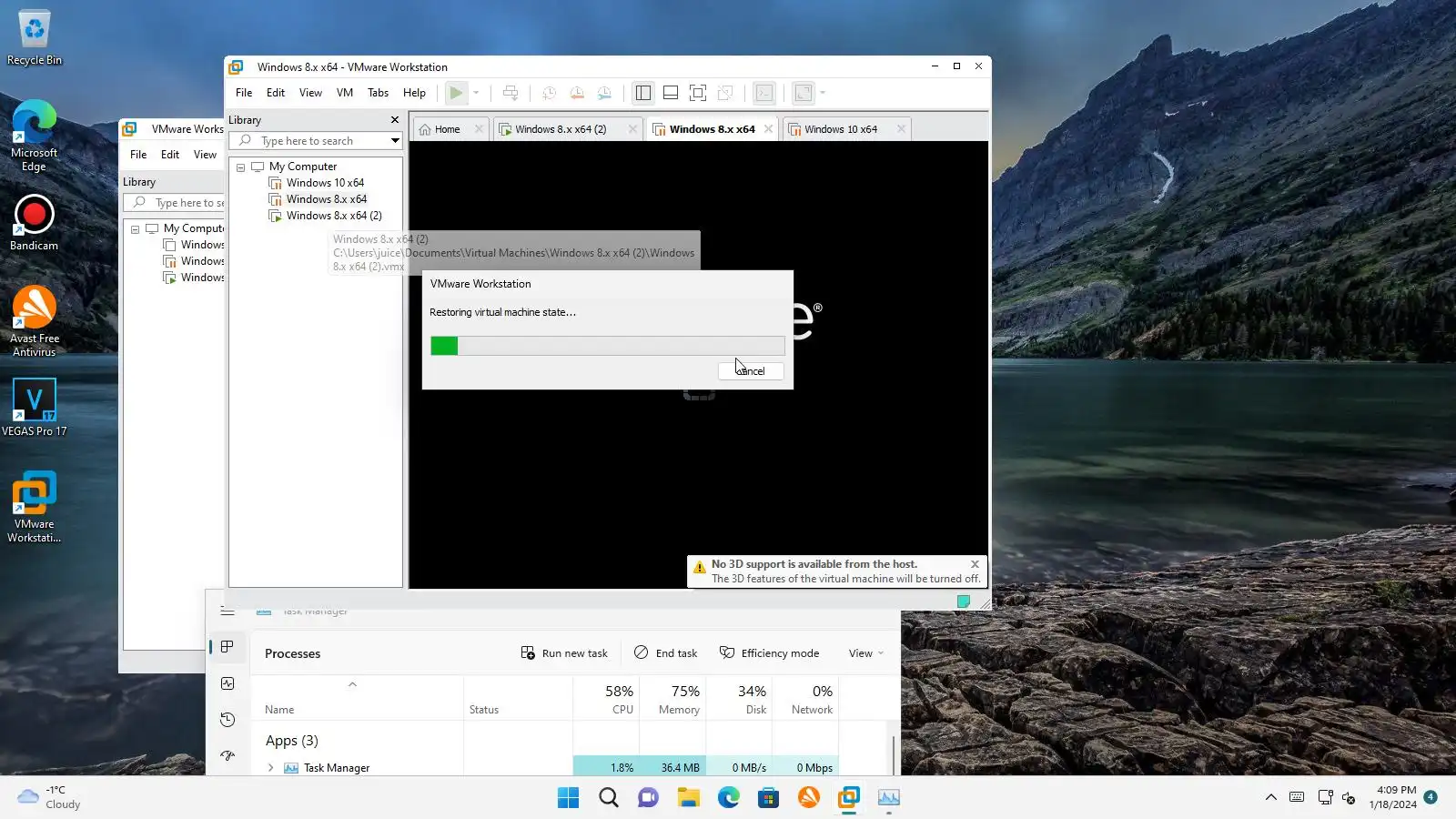Close the Home tab
This screenshot has height=819, width=1456.
click(479, 129)
